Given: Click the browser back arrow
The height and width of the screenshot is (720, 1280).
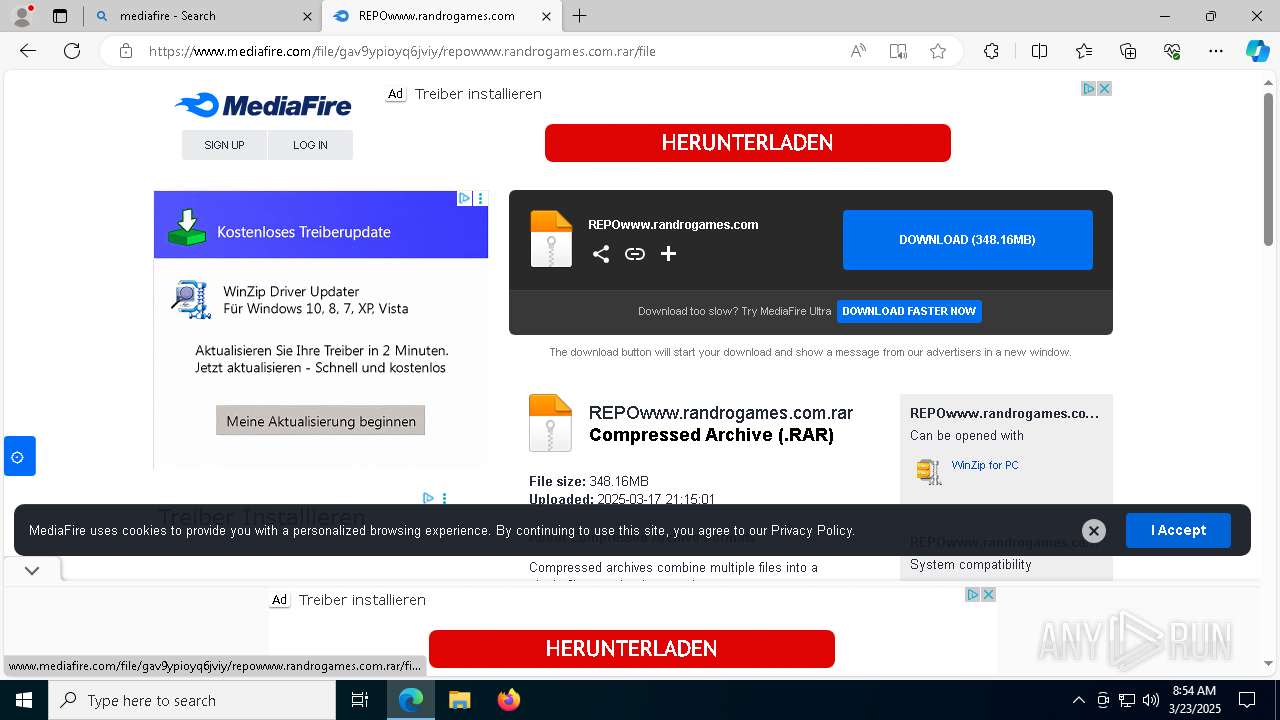Looking at the screenshot, I should (x=28, y=51).
